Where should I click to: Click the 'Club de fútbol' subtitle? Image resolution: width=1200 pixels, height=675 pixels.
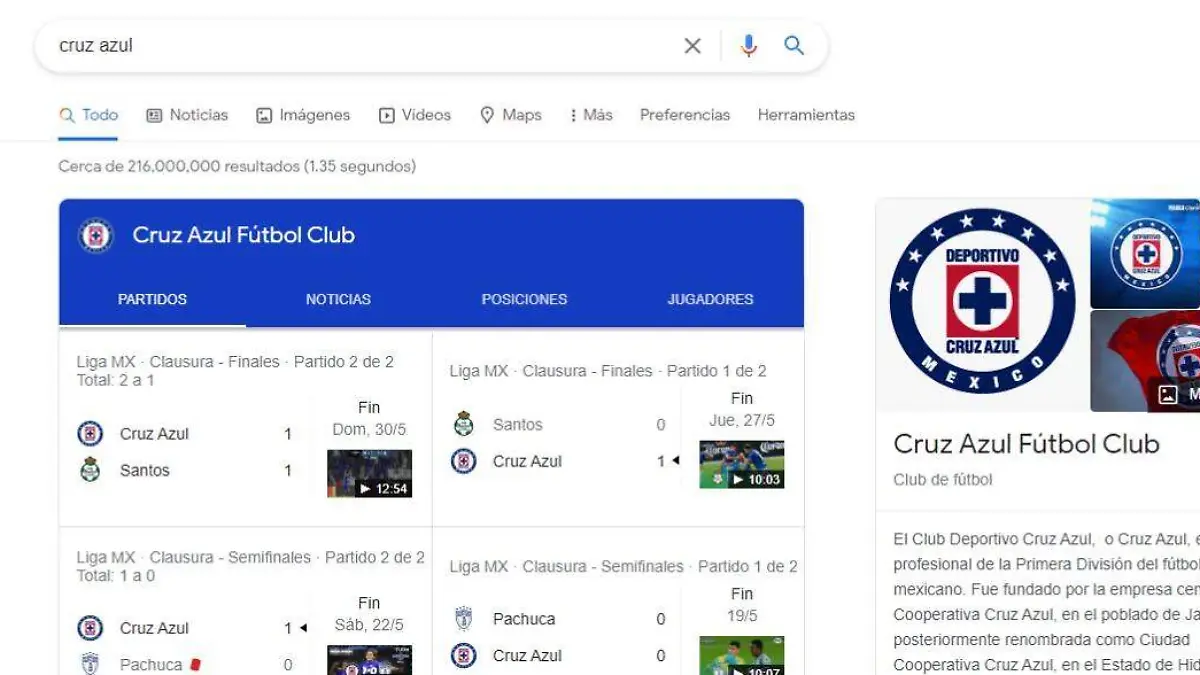(x=943, y=480)
